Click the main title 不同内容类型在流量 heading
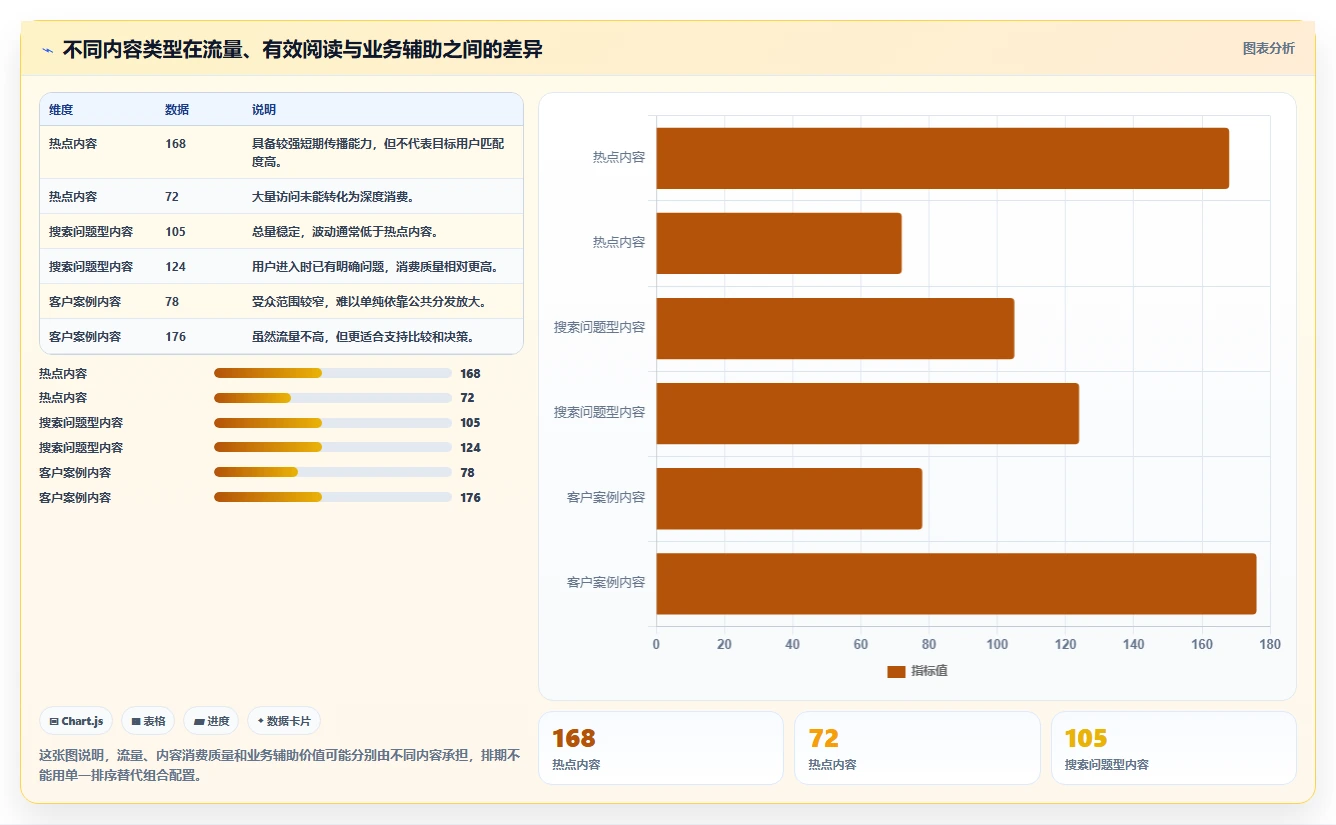The height and width of the screenshot is (825, 1336). (302, 49)
